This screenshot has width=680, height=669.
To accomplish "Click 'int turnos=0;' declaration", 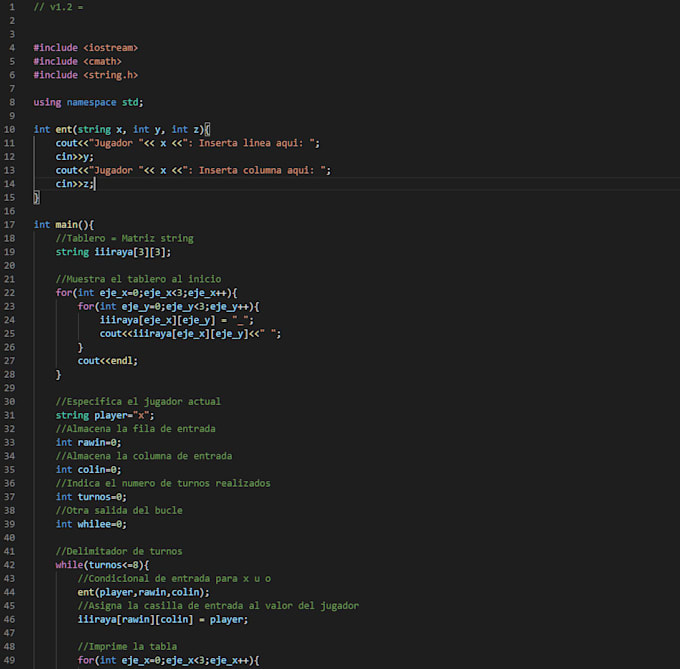I will pyautogui.click(x=91, y=497).
